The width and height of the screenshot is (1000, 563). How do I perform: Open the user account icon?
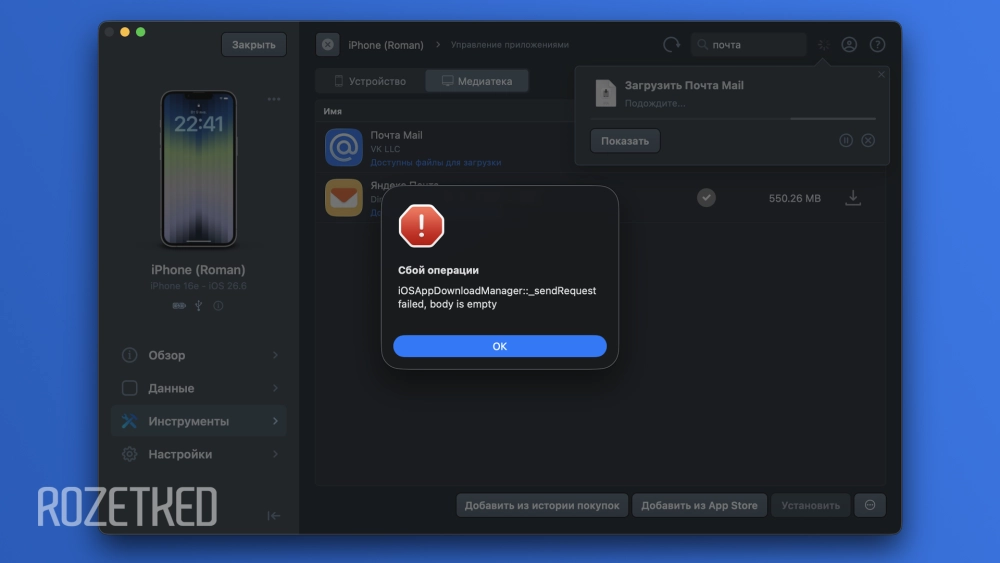click(849, 45)
